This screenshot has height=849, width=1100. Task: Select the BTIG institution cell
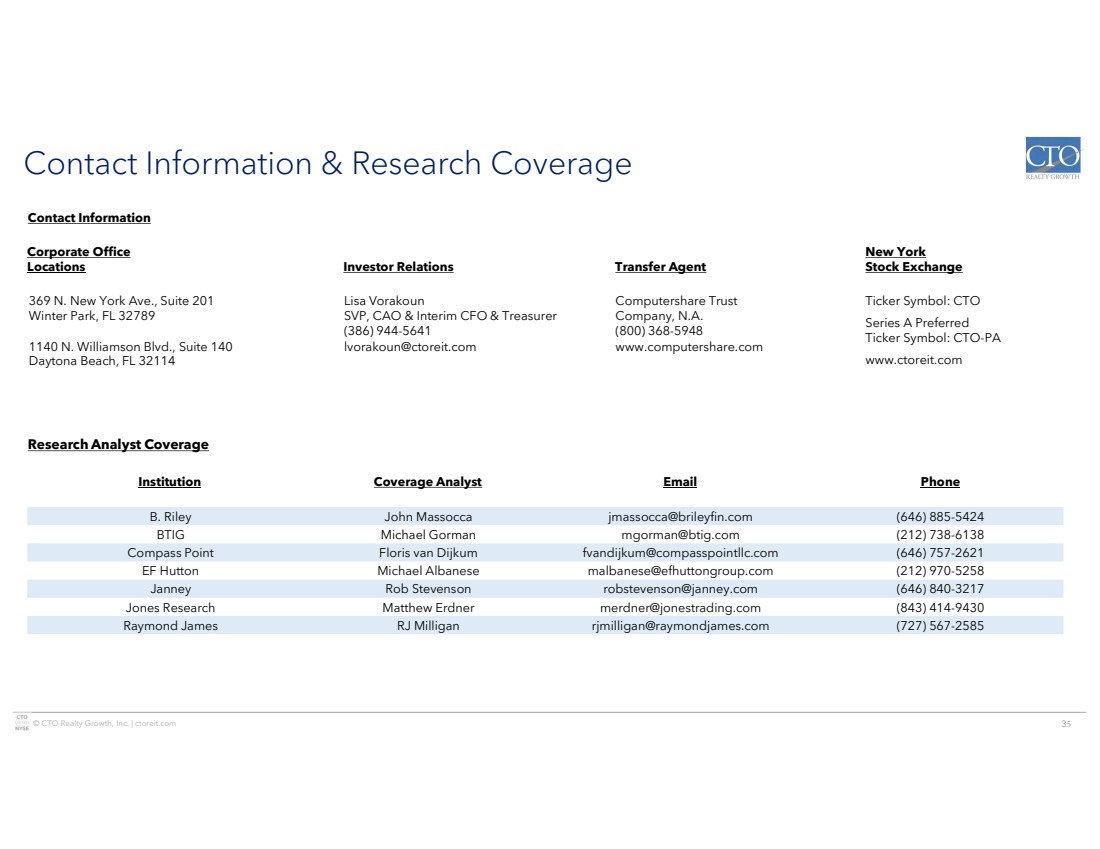point(170,535)
